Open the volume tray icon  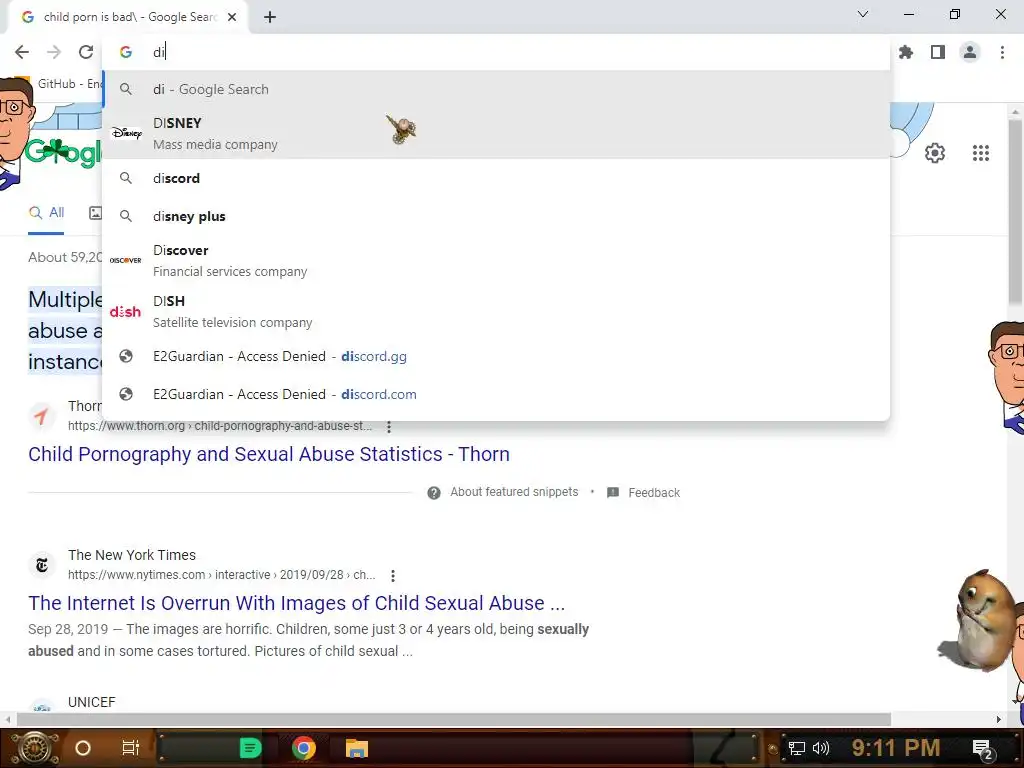coord(821,748)
